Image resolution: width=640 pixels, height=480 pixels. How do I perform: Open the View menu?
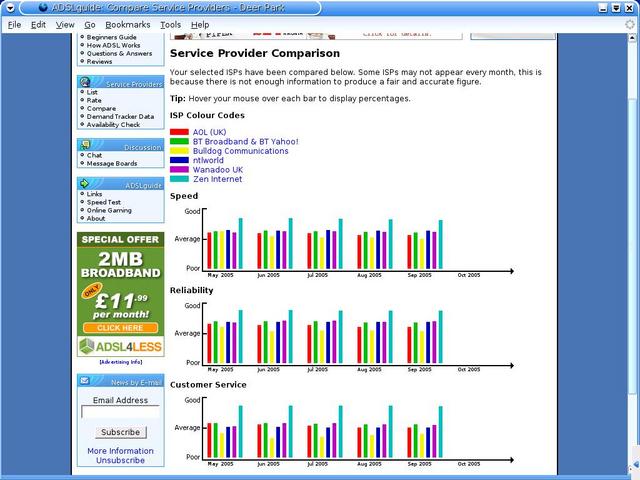(65, 24)
